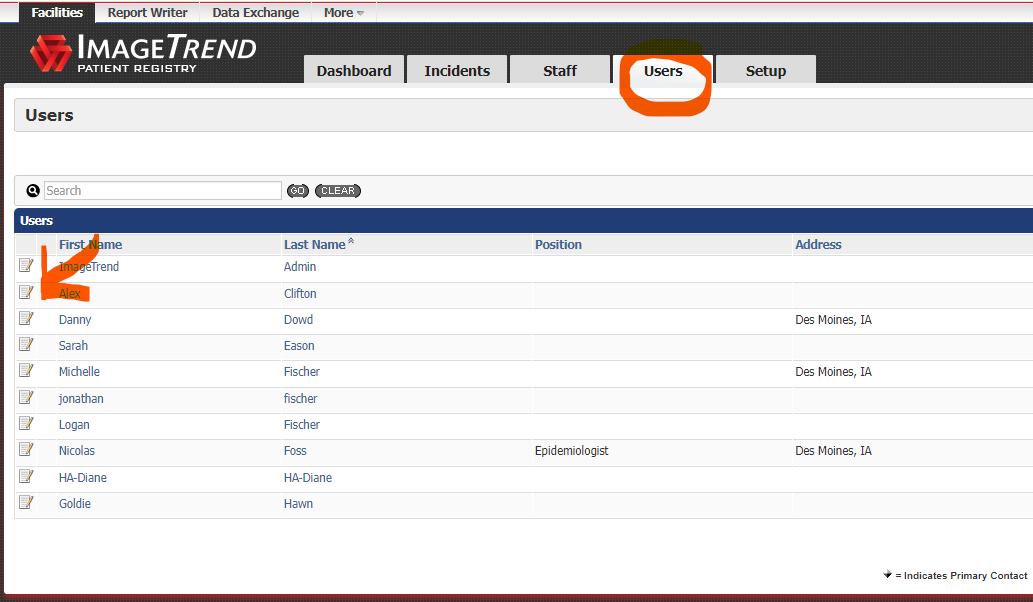The height and width of the screenshot is (602, 1033).
Task: Open Data Exchange menu item
Action: pyautogui.click(x=255, y=13)
